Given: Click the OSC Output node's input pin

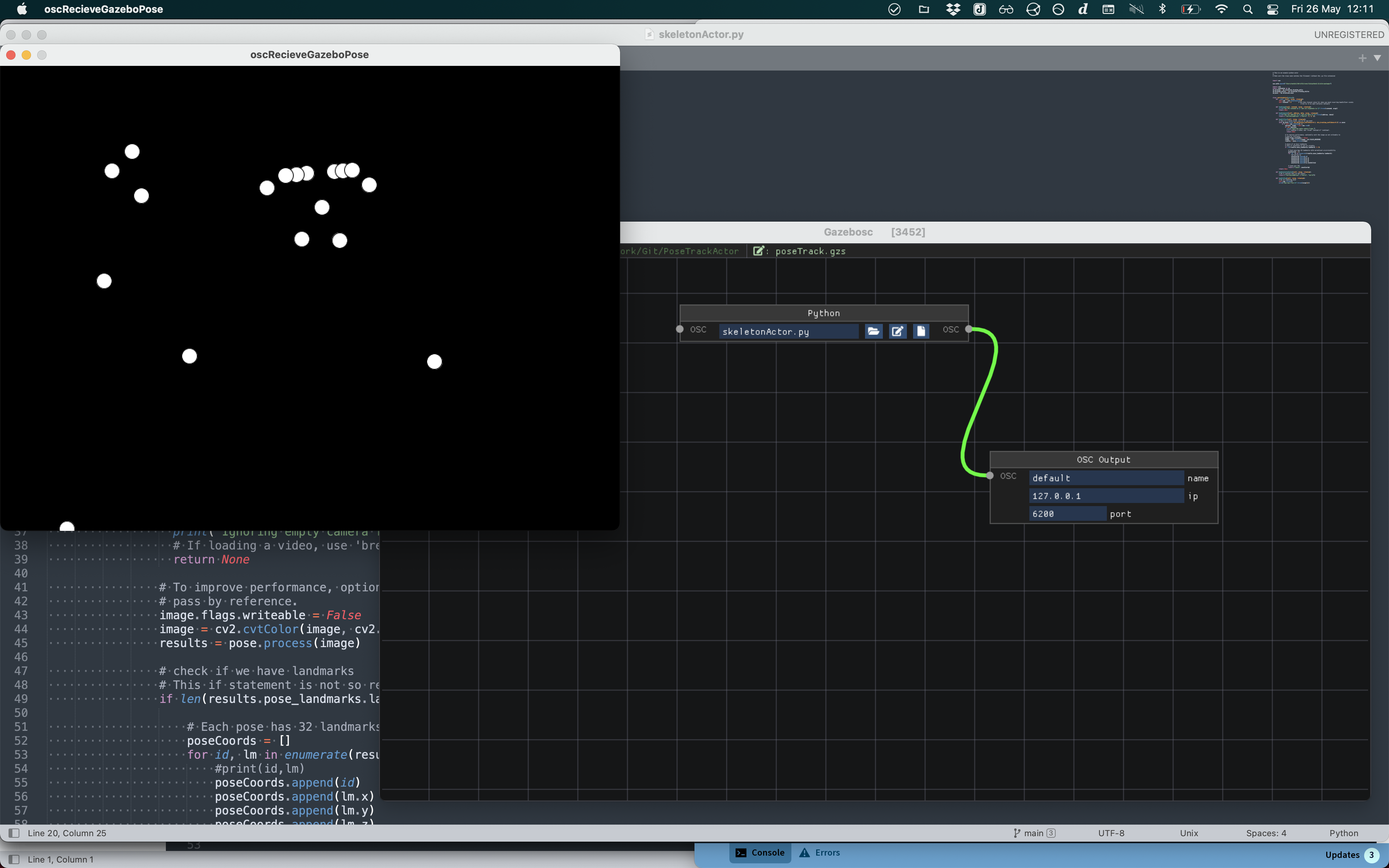Looking at the screenshot, I should (x=990, y=475).
